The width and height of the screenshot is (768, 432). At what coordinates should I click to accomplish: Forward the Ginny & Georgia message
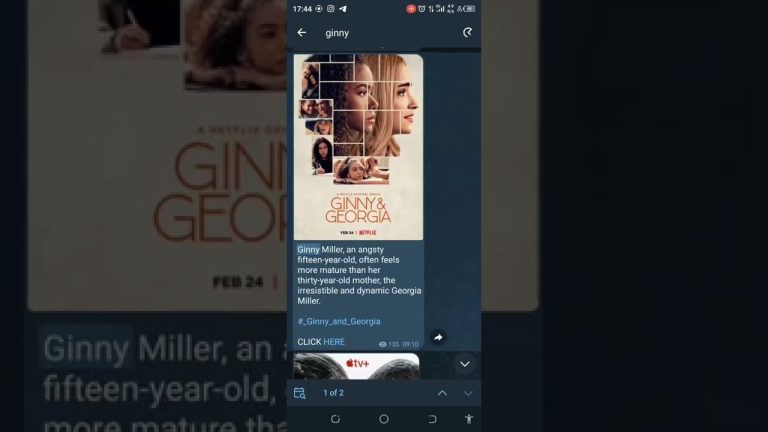pos(438,337)
